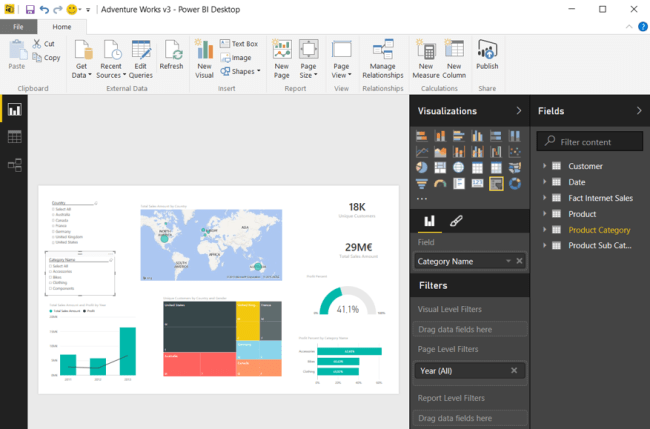The height and width of the screenshot is (429, 650).
Task: Click Manage Relationships in the ribbon
Action: pyautogui.click(x=382, y=58)
